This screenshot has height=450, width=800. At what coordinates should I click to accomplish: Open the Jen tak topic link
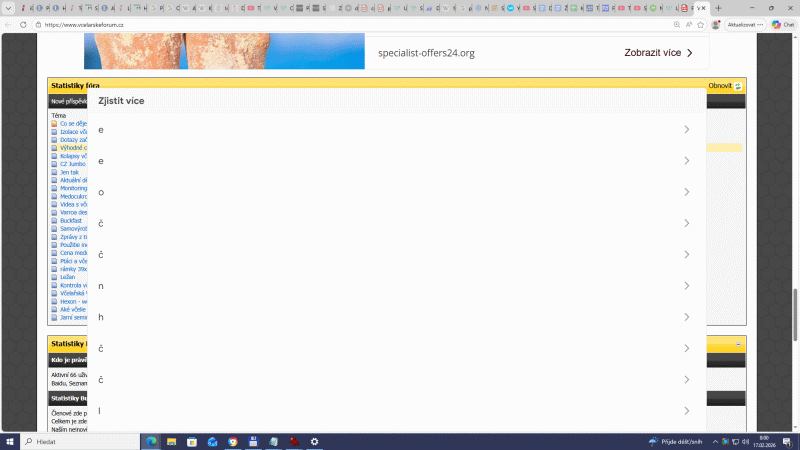pyautogui.click(x=69, y=172)
